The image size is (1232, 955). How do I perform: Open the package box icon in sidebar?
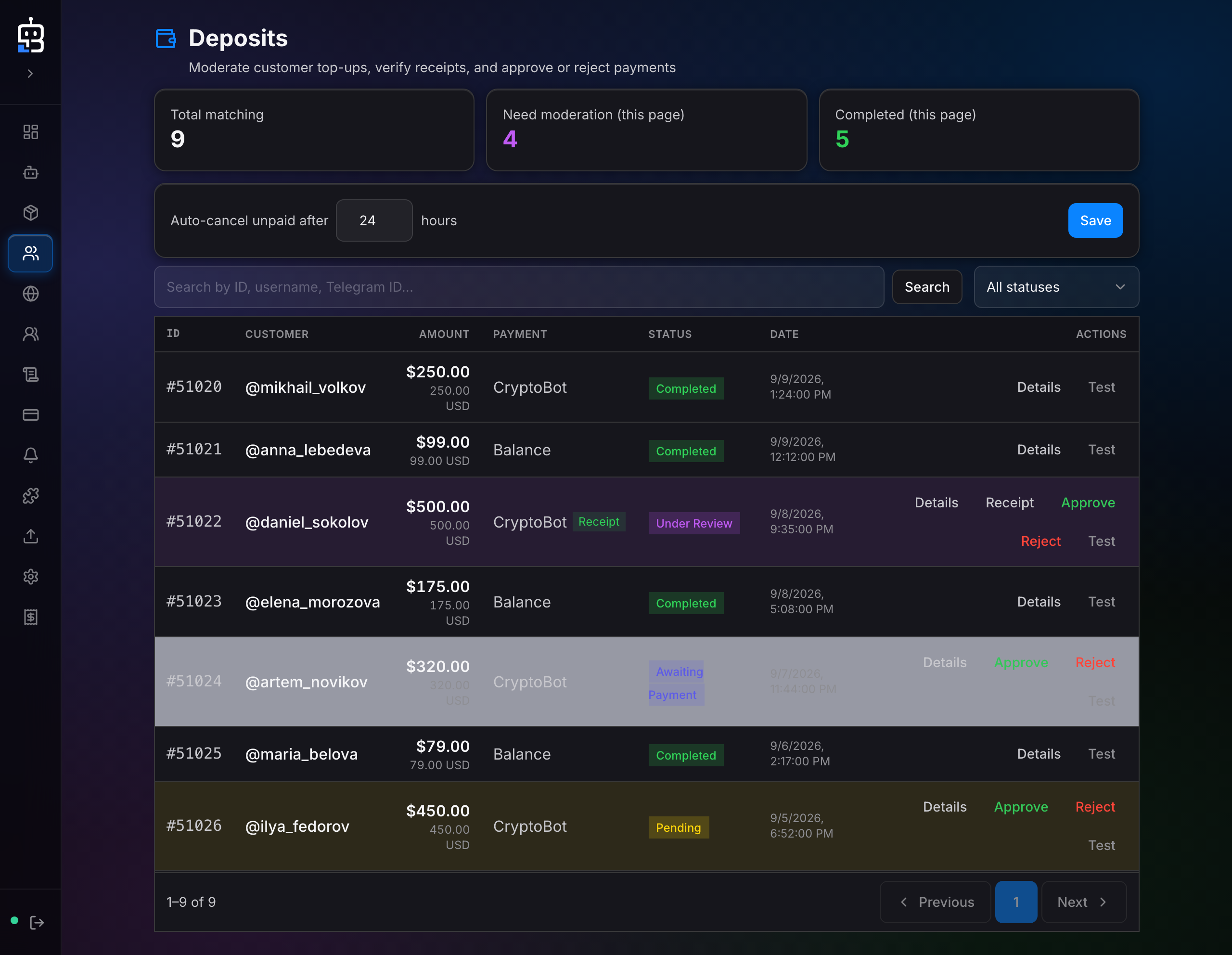pos(30,213)
